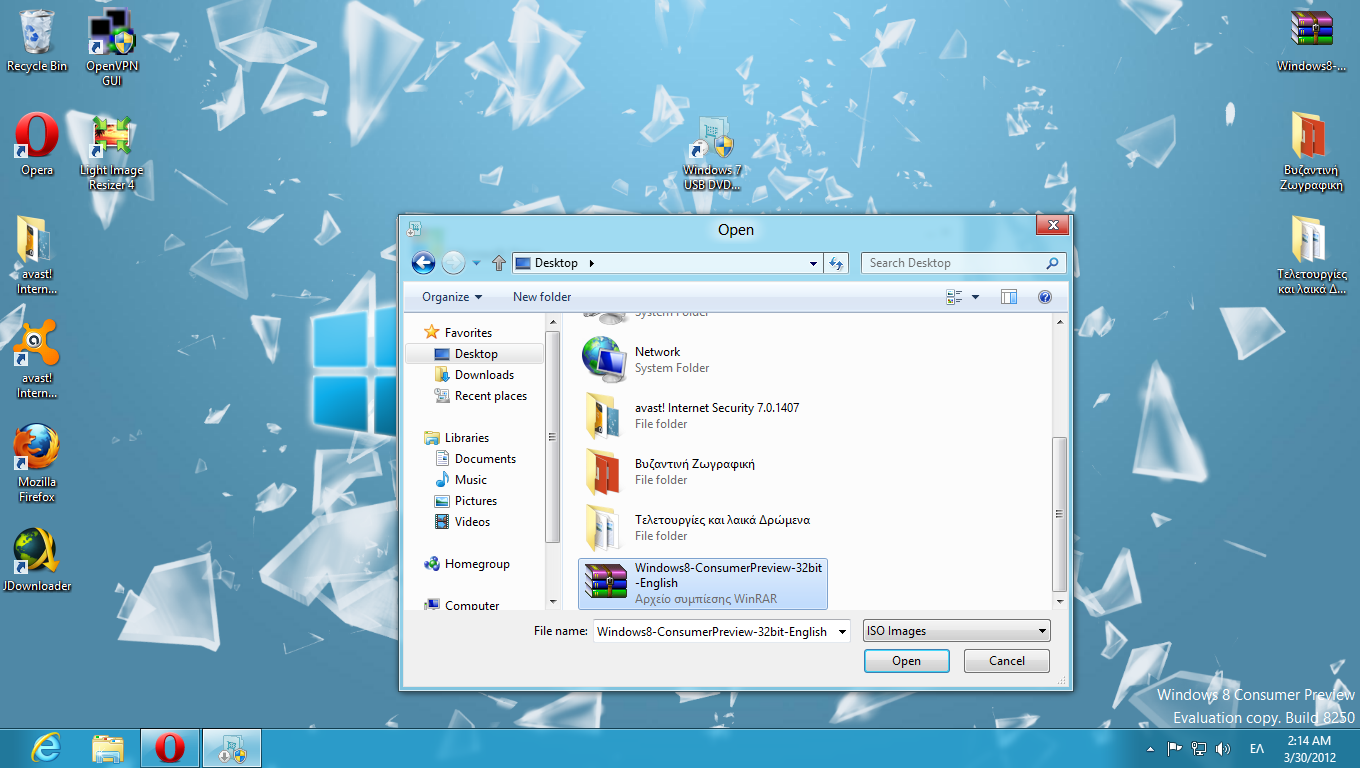Select Libraries in navigation pane

pos(467,438)
